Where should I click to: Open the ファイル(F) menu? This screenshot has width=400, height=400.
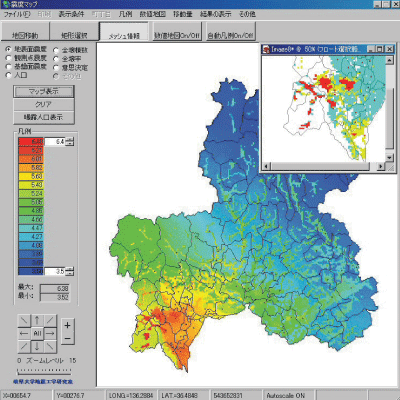click(x=17, y=14)
